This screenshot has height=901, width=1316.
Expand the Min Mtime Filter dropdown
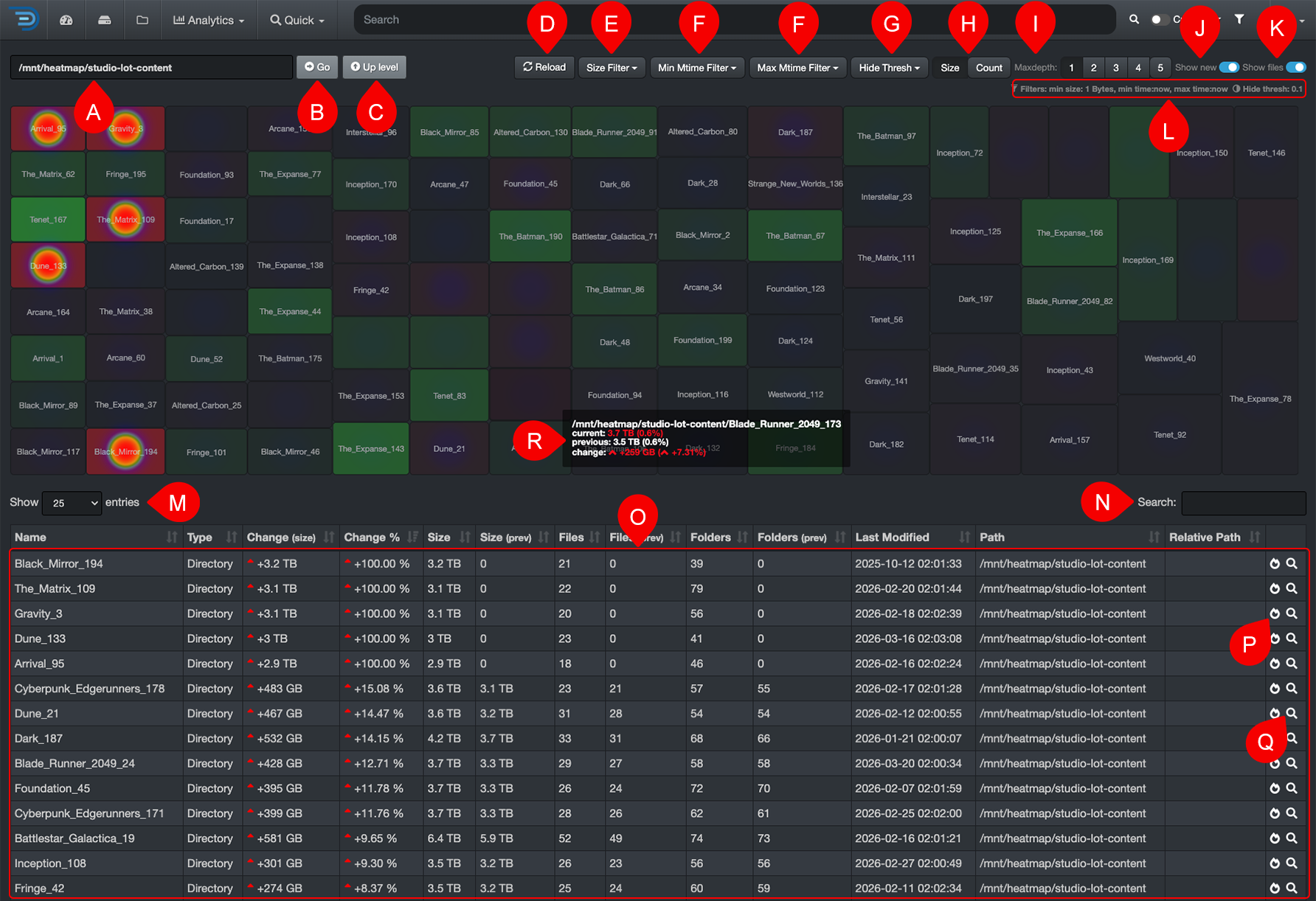click(697, 68)
